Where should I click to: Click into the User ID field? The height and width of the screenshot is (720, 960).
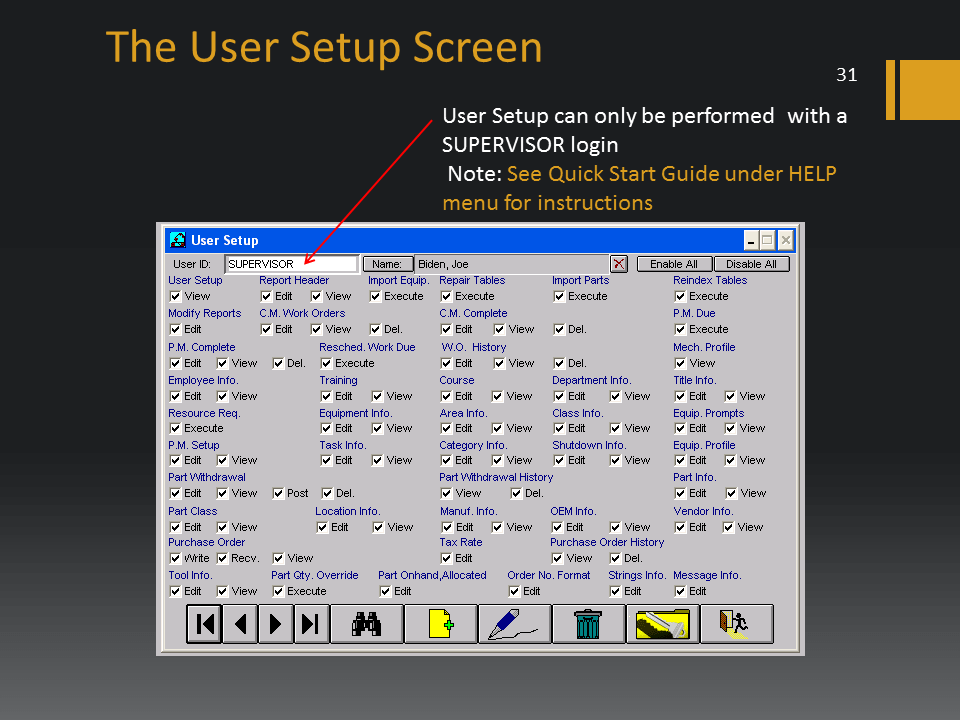291,264
